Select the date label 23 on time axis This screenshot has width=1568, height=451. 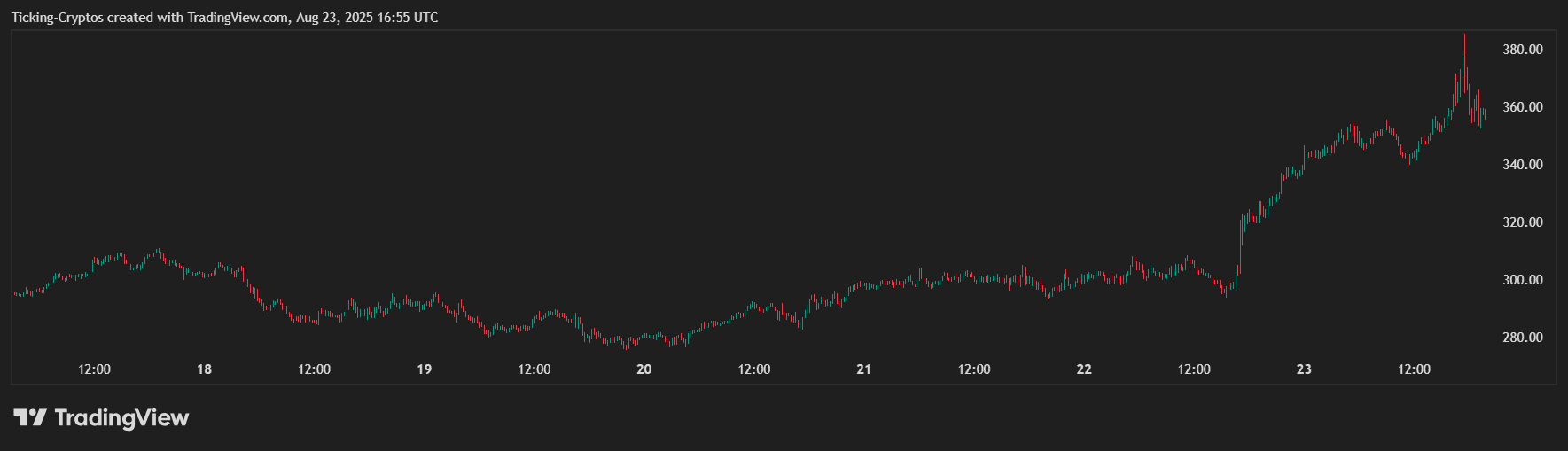click(1303, 369)
